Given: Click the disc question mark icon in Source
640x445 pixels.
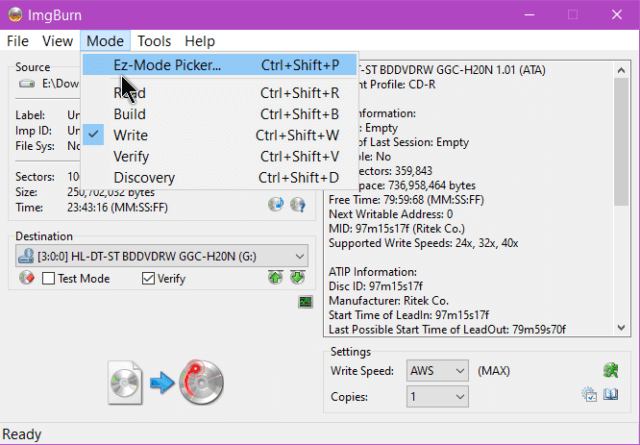Looking at the screenshot, I should tap(298, 204).
